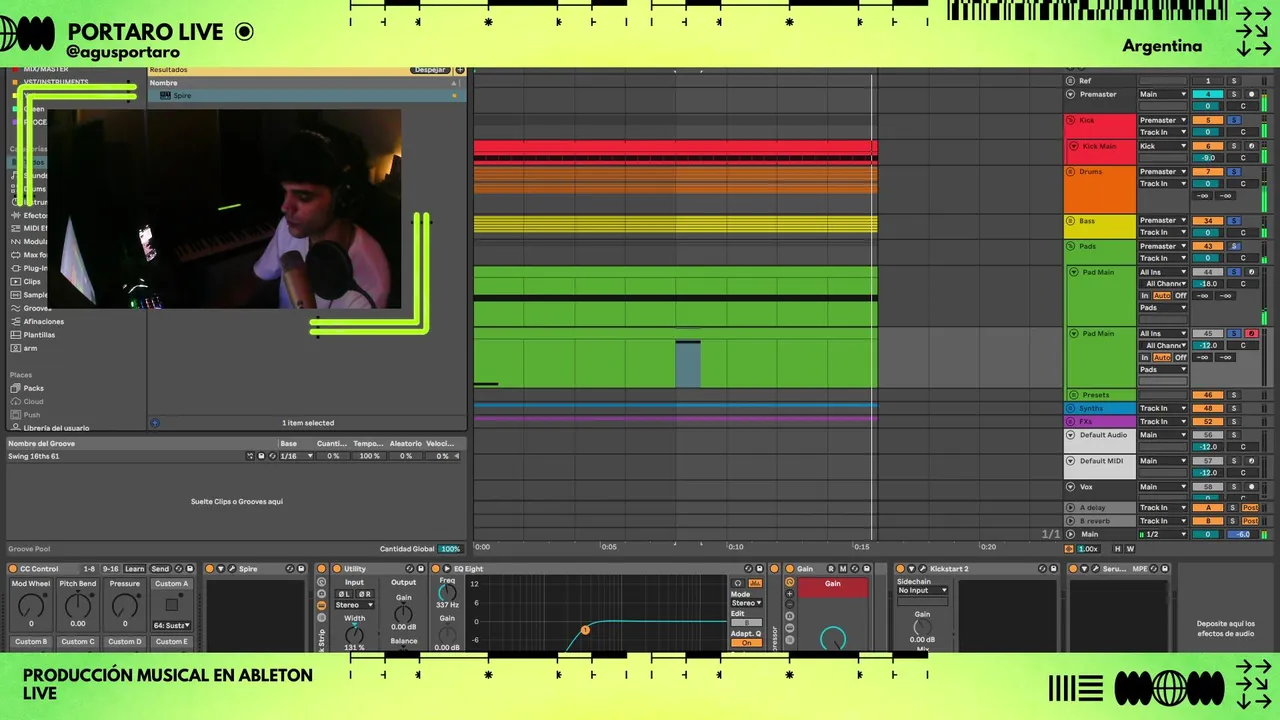Click the dark clip in Pad Main lane
Screen dimensions: 1280x720
point(688,364)
